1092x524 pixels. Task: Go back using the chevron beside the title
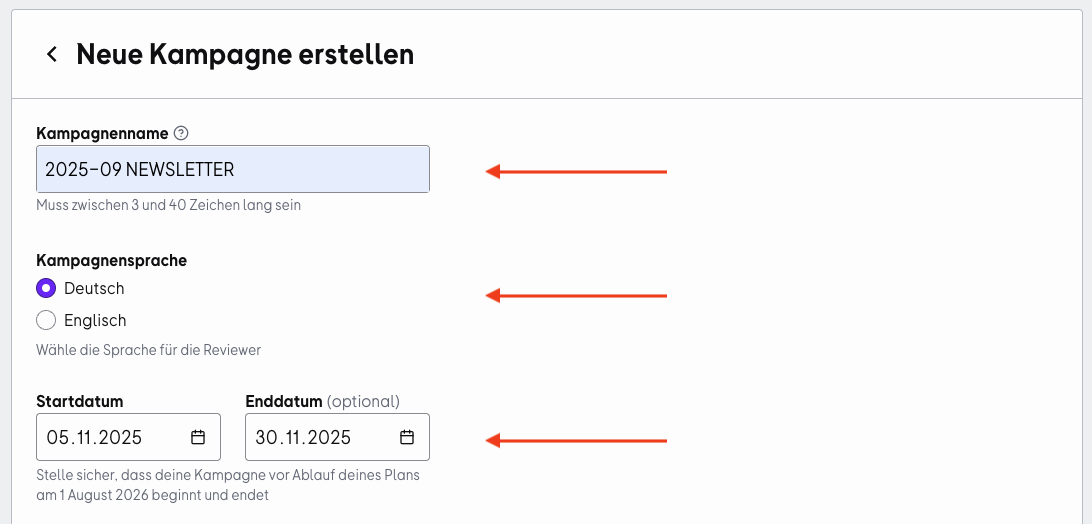tap(52, 54)
